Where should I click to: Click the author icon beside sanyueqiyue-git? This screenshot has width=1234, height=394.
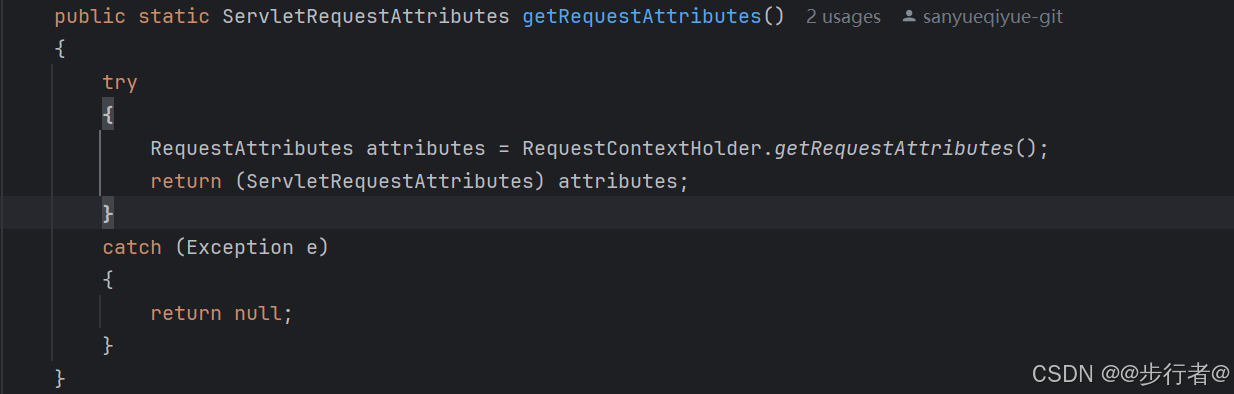tap(908, 17)
